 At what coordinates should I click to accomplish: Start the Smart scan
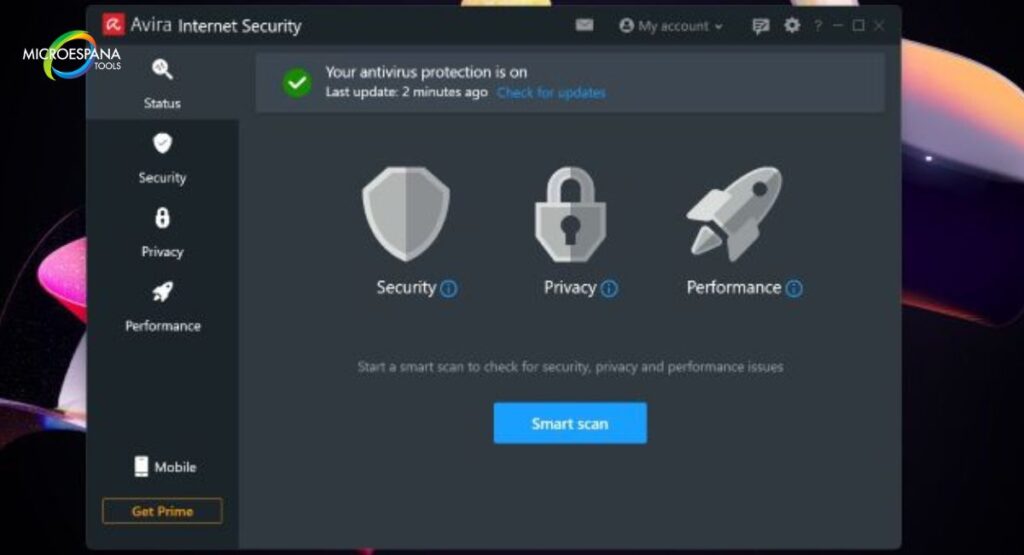pos(570,423)
